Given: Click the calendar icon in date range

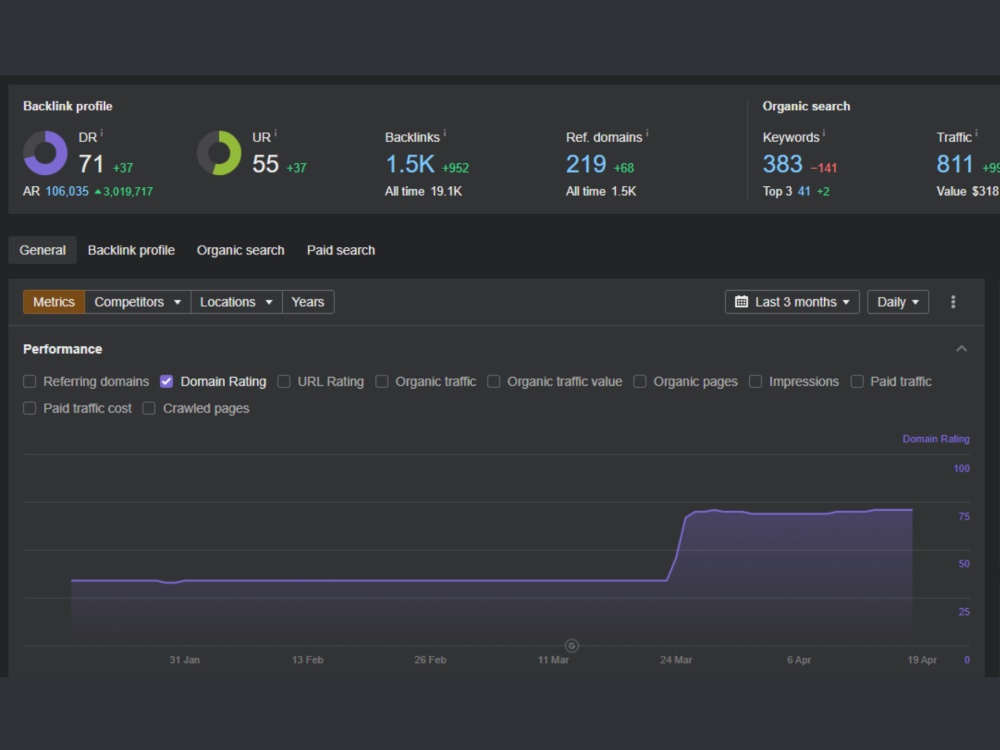Looking at the screenshot, I should [741, 302].
